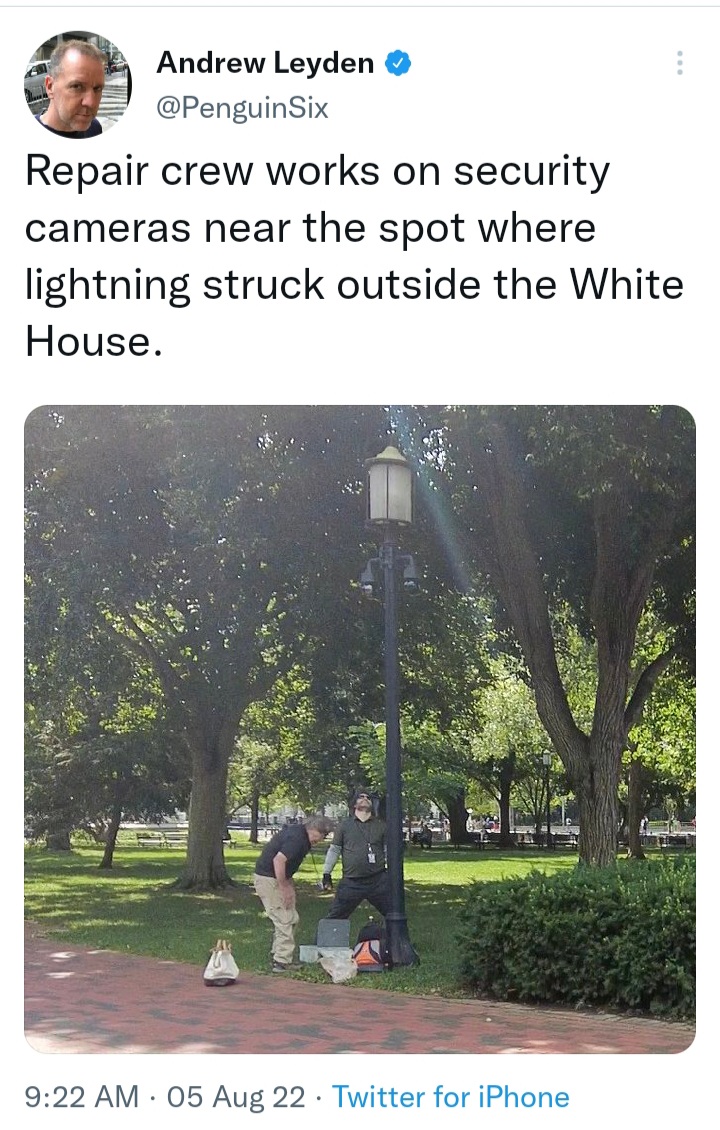Image resolution: width=720 pixels, height=1130 pixels.
Task: Click the orange backpack at lamp base
Action: (370, 948)
